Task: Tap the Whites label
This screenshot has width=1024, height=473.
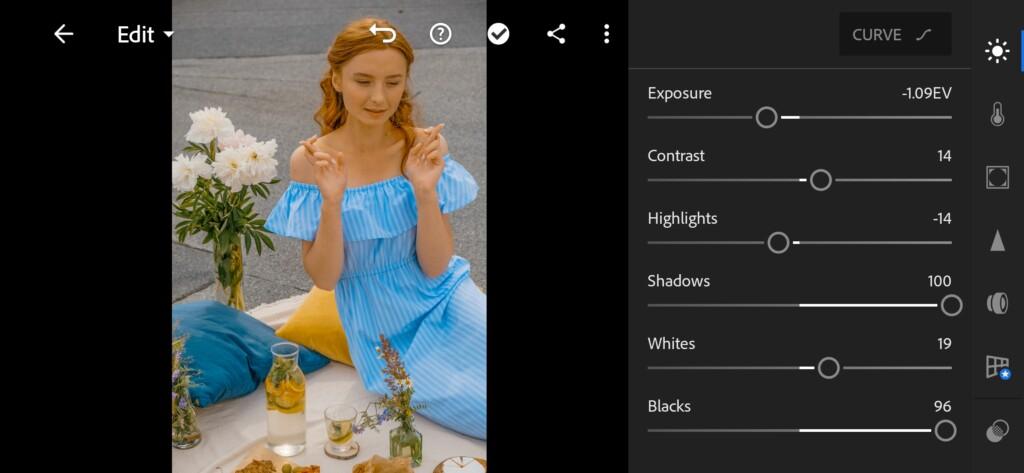Action: (671, 344)
